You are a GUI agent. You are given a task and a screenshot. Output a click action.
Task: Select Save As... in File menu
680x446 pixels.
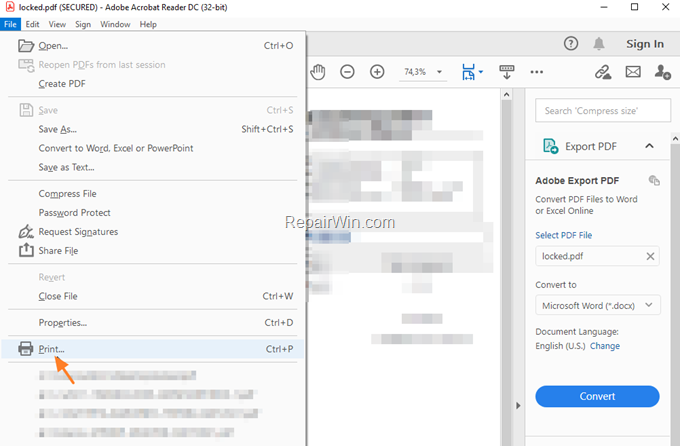(153, 129)
